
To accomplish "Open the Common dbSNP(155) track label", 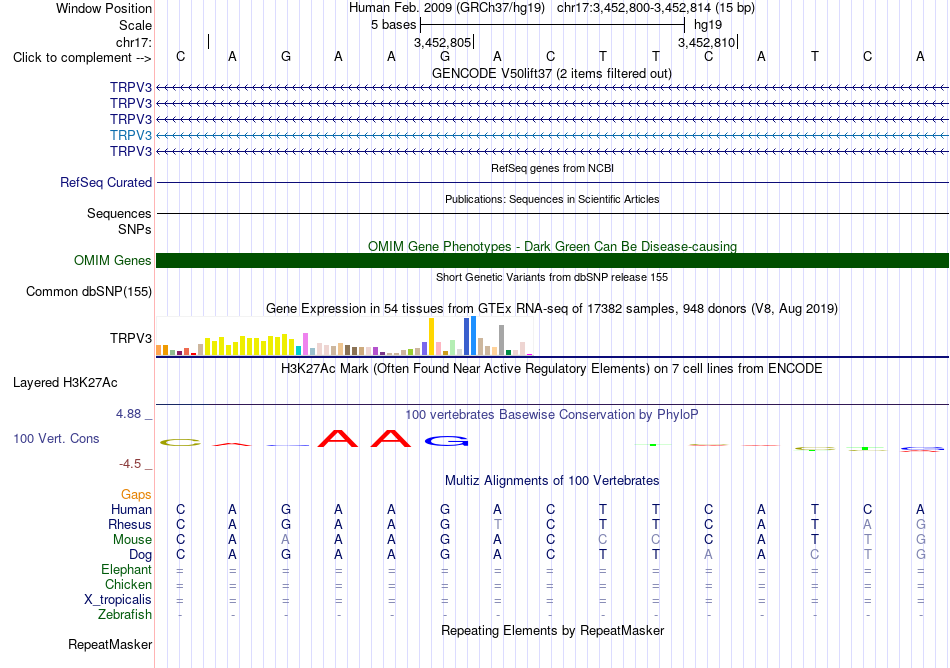I will (x=89, y=291).
